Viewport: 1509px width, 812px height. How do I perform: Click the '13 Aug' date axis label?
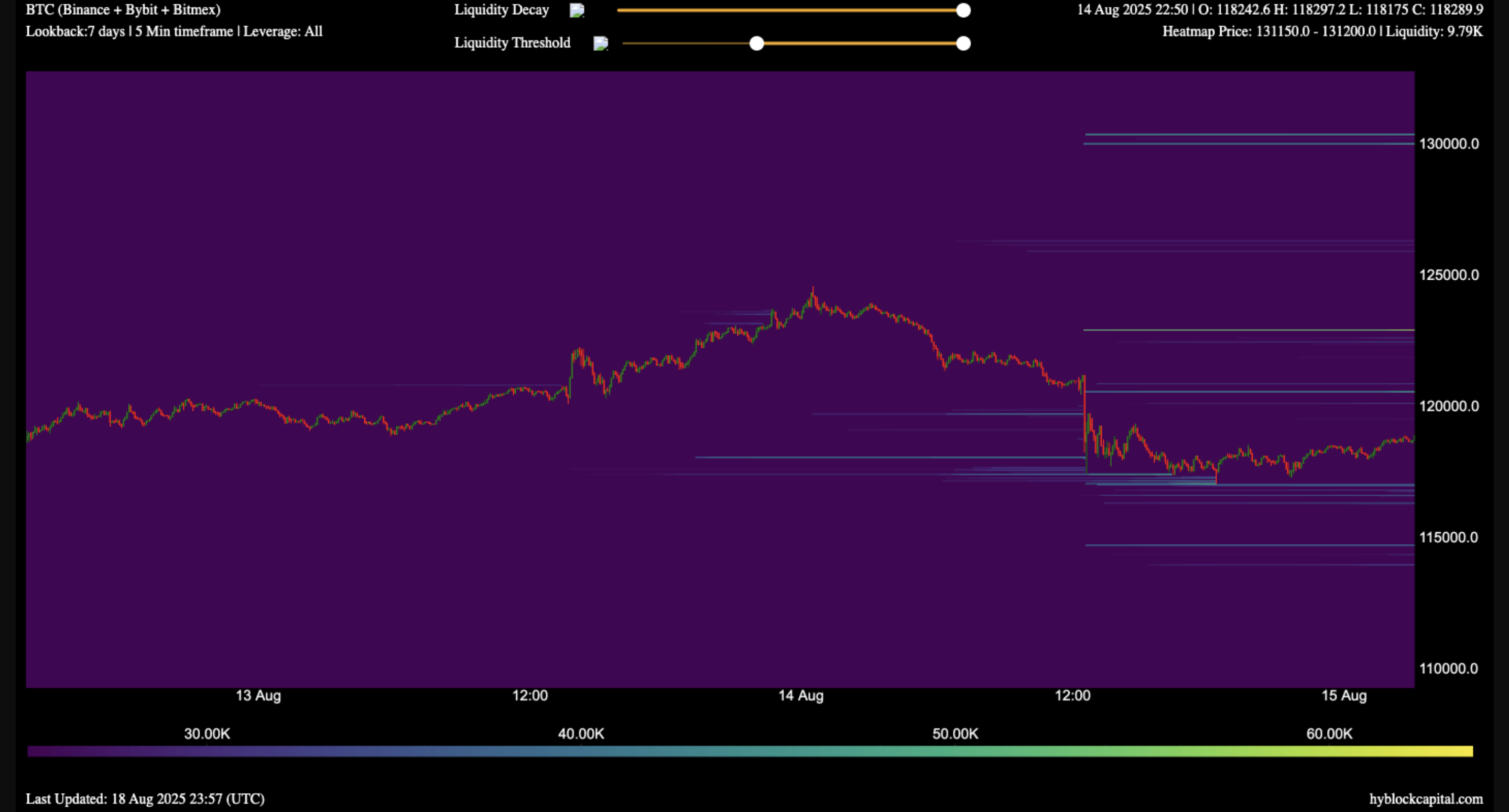[x=258, y=696]
